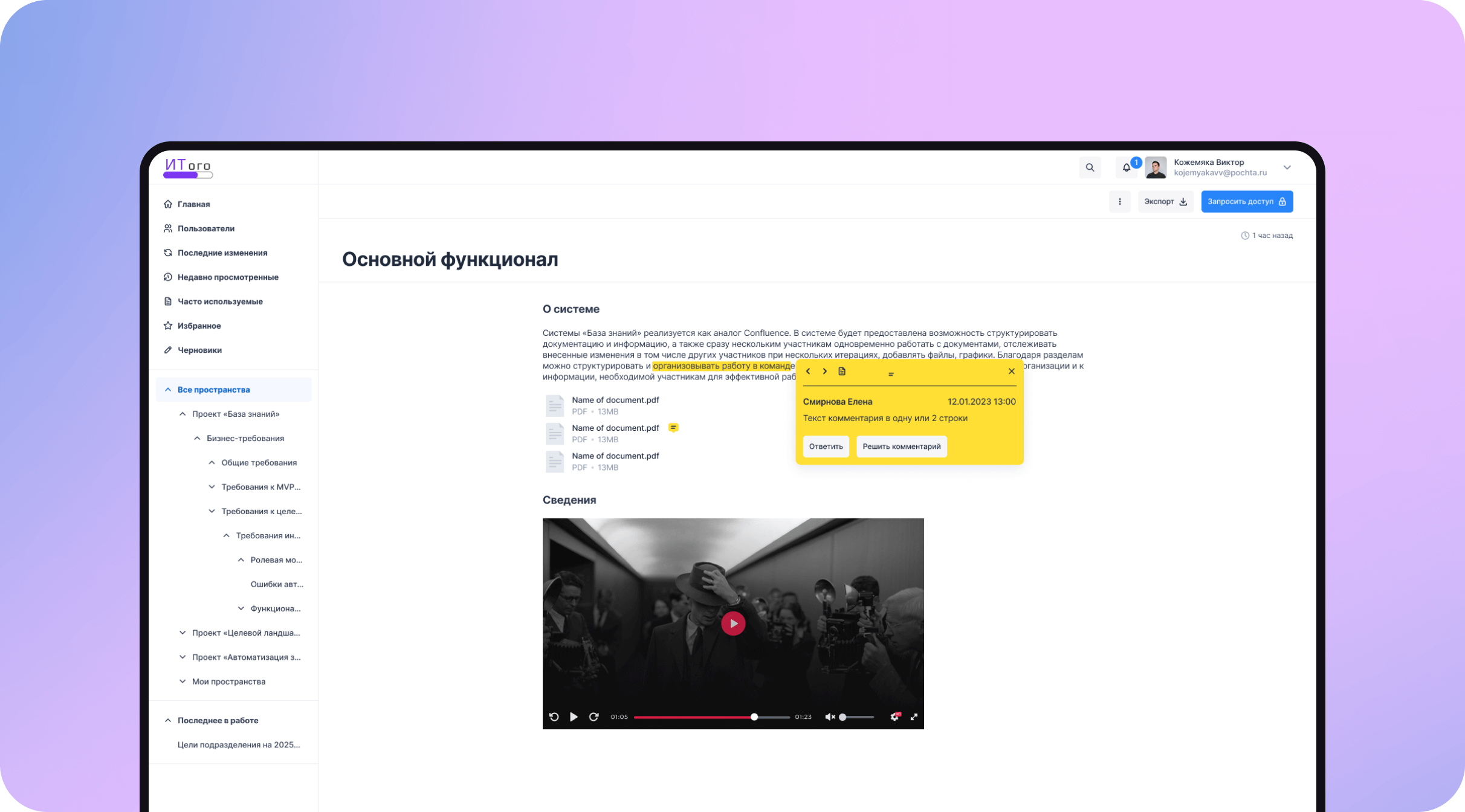1465x812 pixels.
Task: Collapse the 'Все пространства' section
Action: [x=168, y=389]
